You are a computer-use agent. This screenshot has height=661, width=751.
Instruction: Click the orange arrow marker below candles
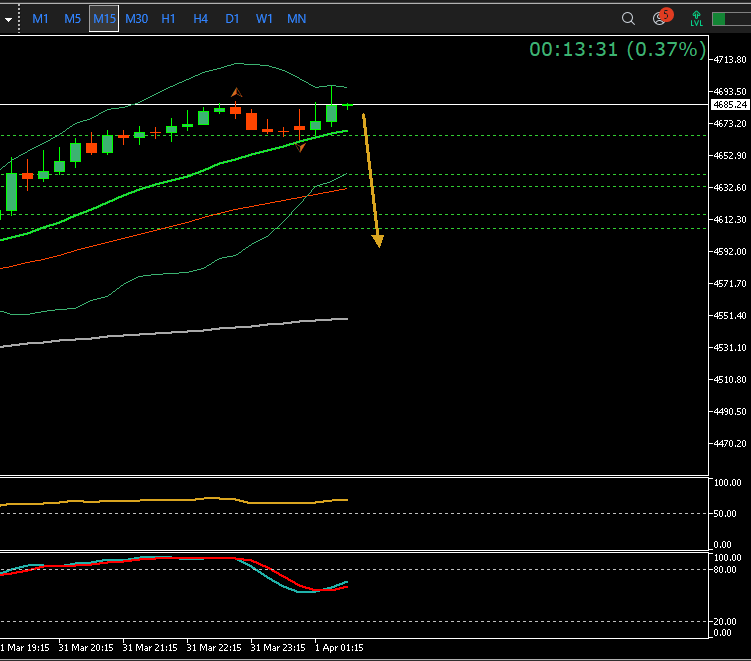click(x=302, y=147)
